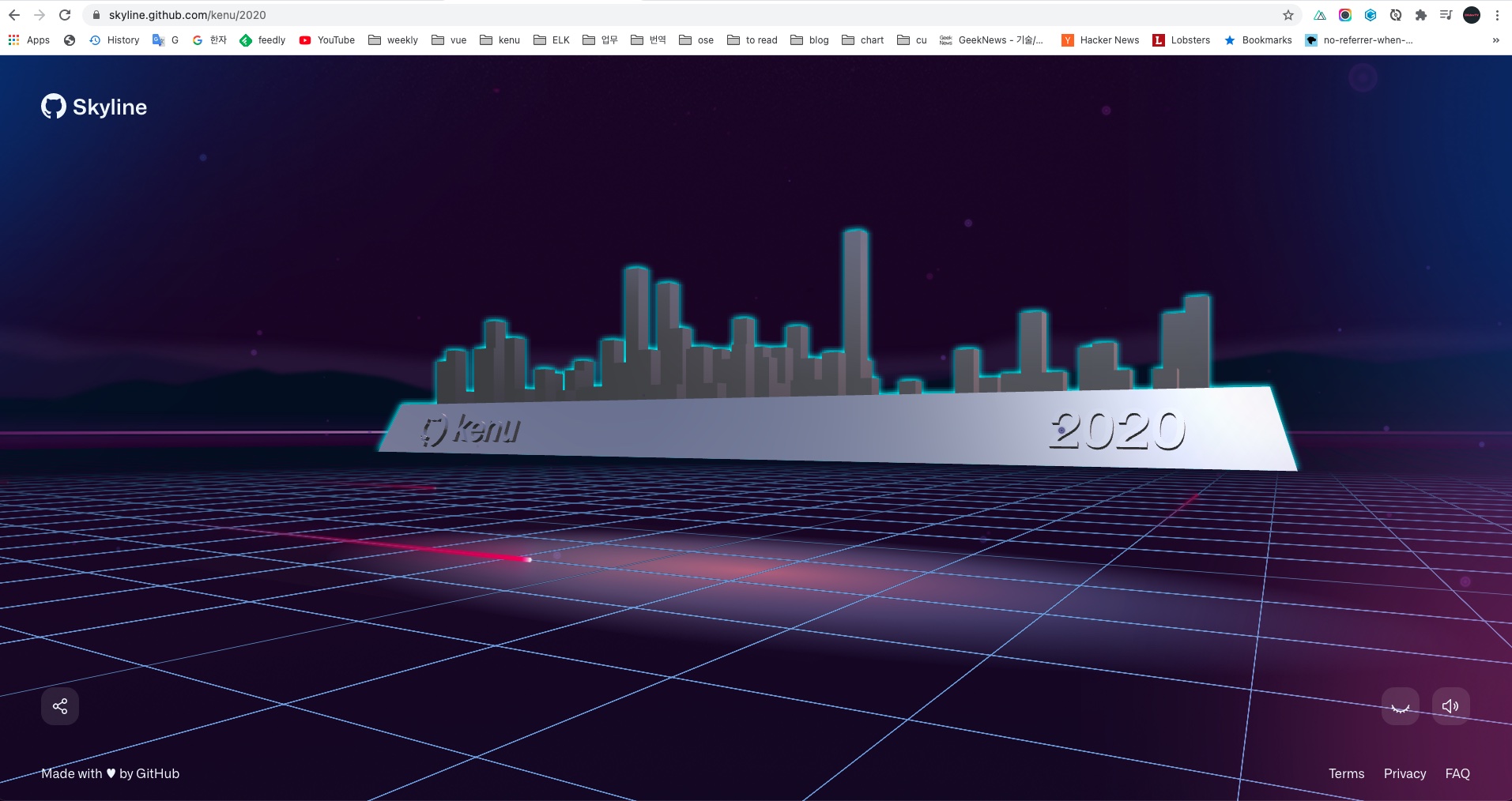Screen dimensions: 1512x801
Task: Open the cu bookmark folder
Action: pyautogui.click(x=912, y=40)
